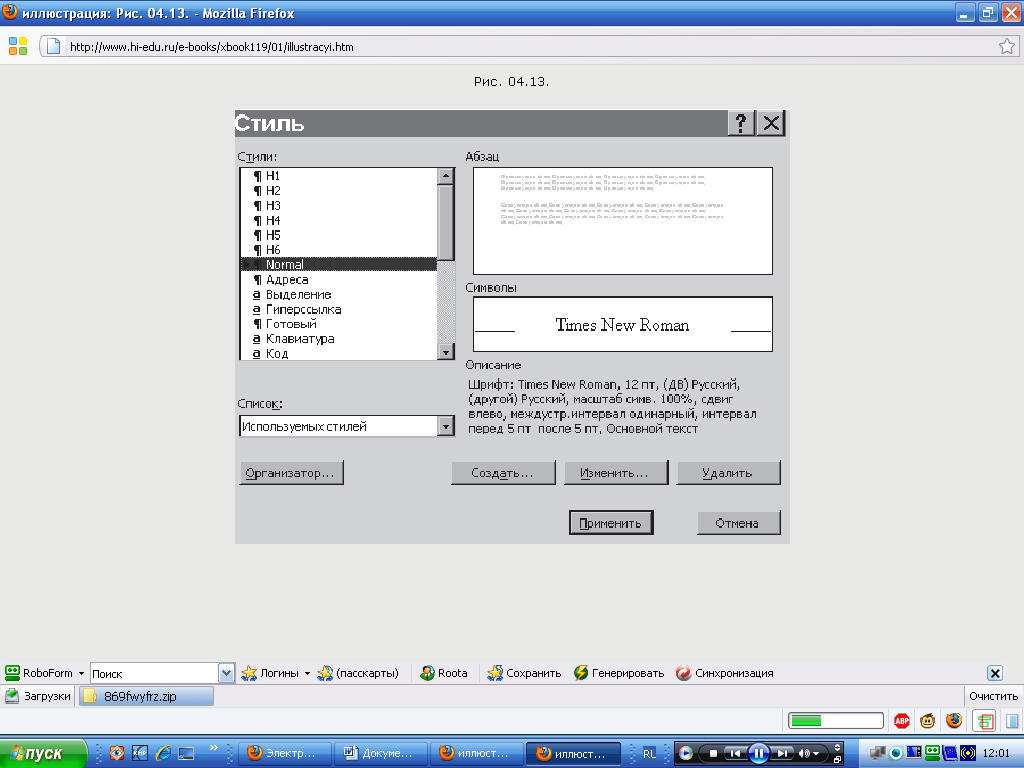Viewport: 1024px width, 768px height.
Task: Restore the media player from the taskbar toolbar
Action: click(x=837, y=760)
